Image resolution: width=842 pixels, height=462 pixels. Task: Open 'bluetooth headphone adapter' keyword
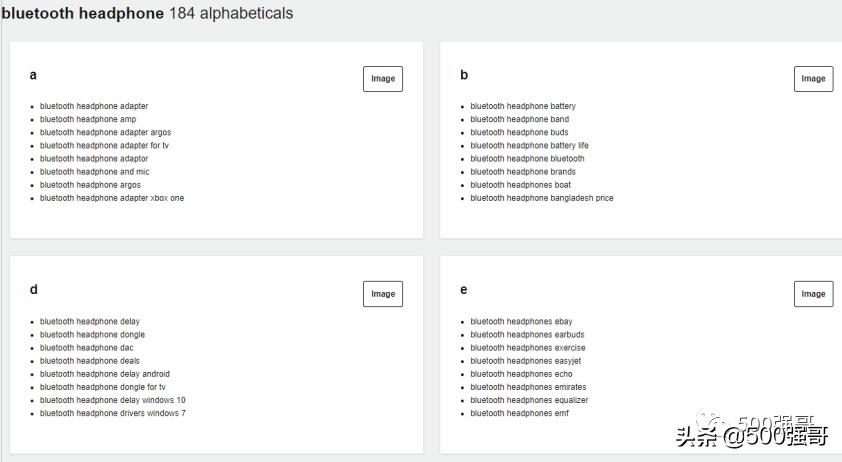(94, 106)
